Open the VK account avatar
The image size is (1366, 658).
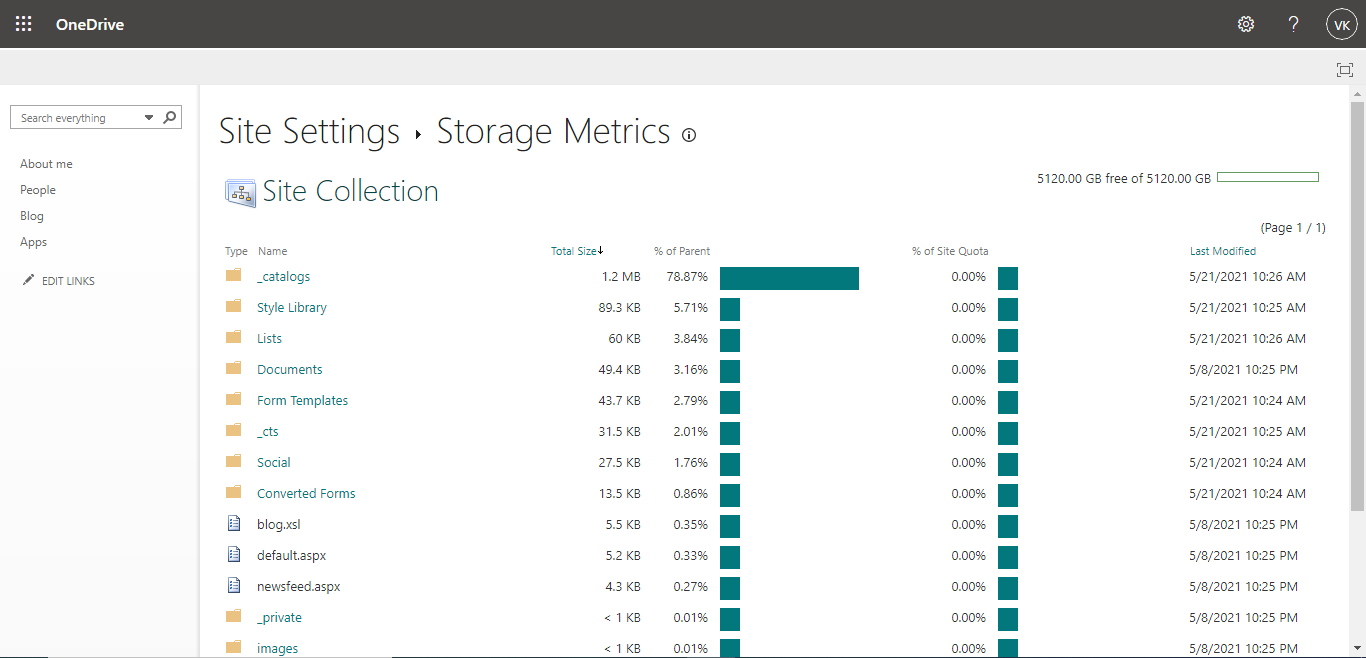[1341, 24]
